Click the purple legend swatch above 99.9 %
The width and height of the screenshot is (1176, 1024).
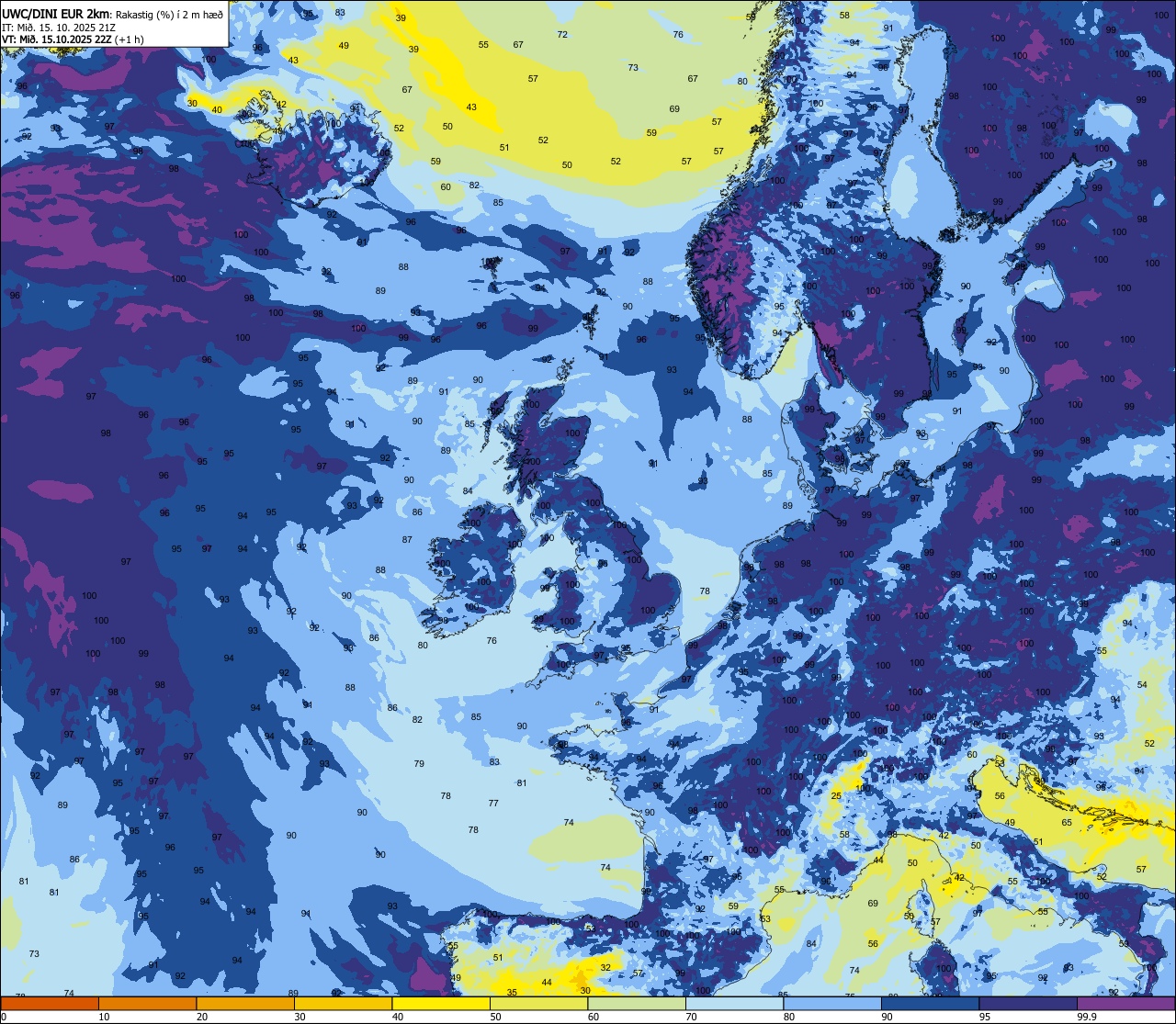1125,1003
